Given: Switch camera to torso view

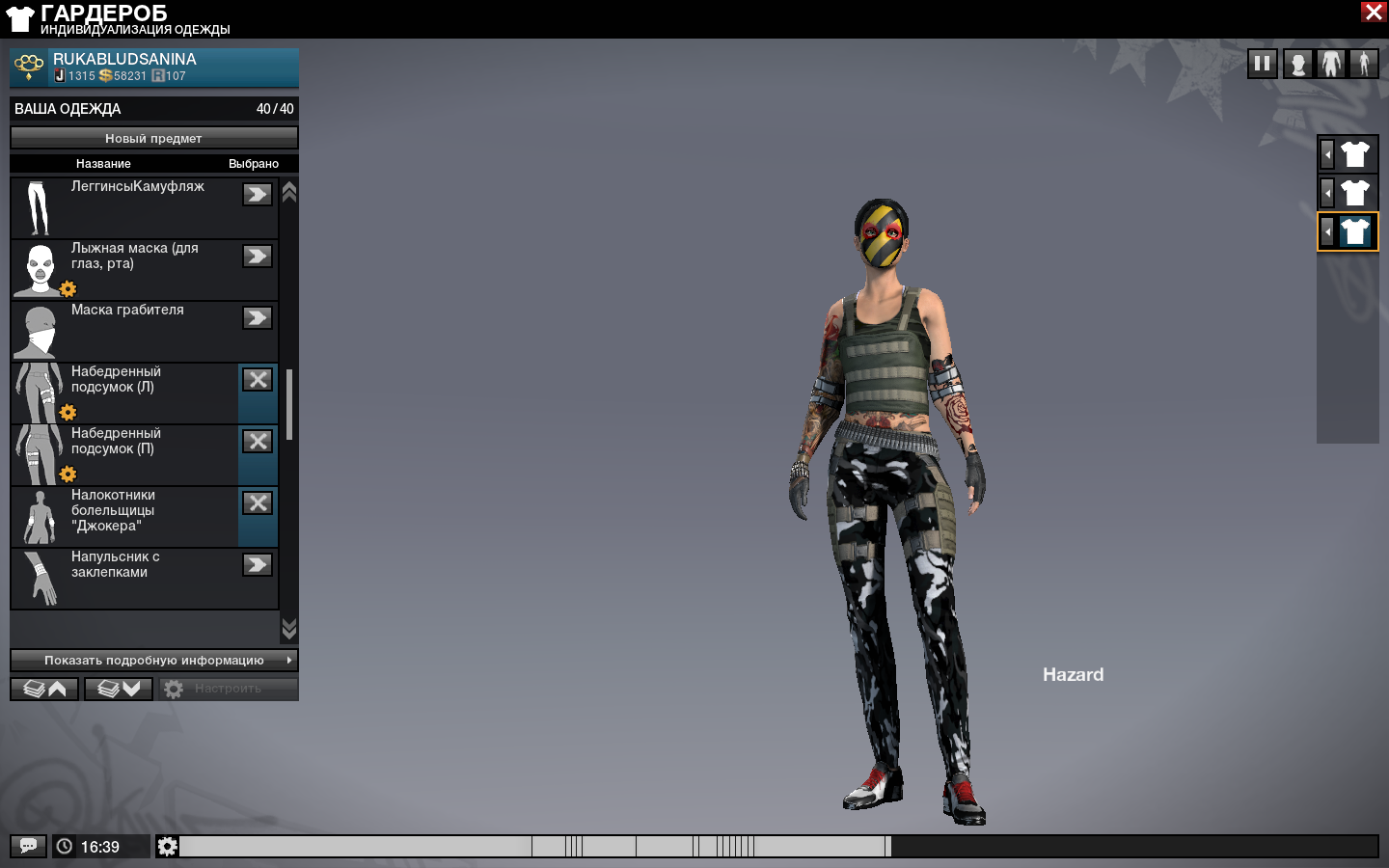Looking at the screenshot, I should pyautogui.click(x=1331, y=64).
